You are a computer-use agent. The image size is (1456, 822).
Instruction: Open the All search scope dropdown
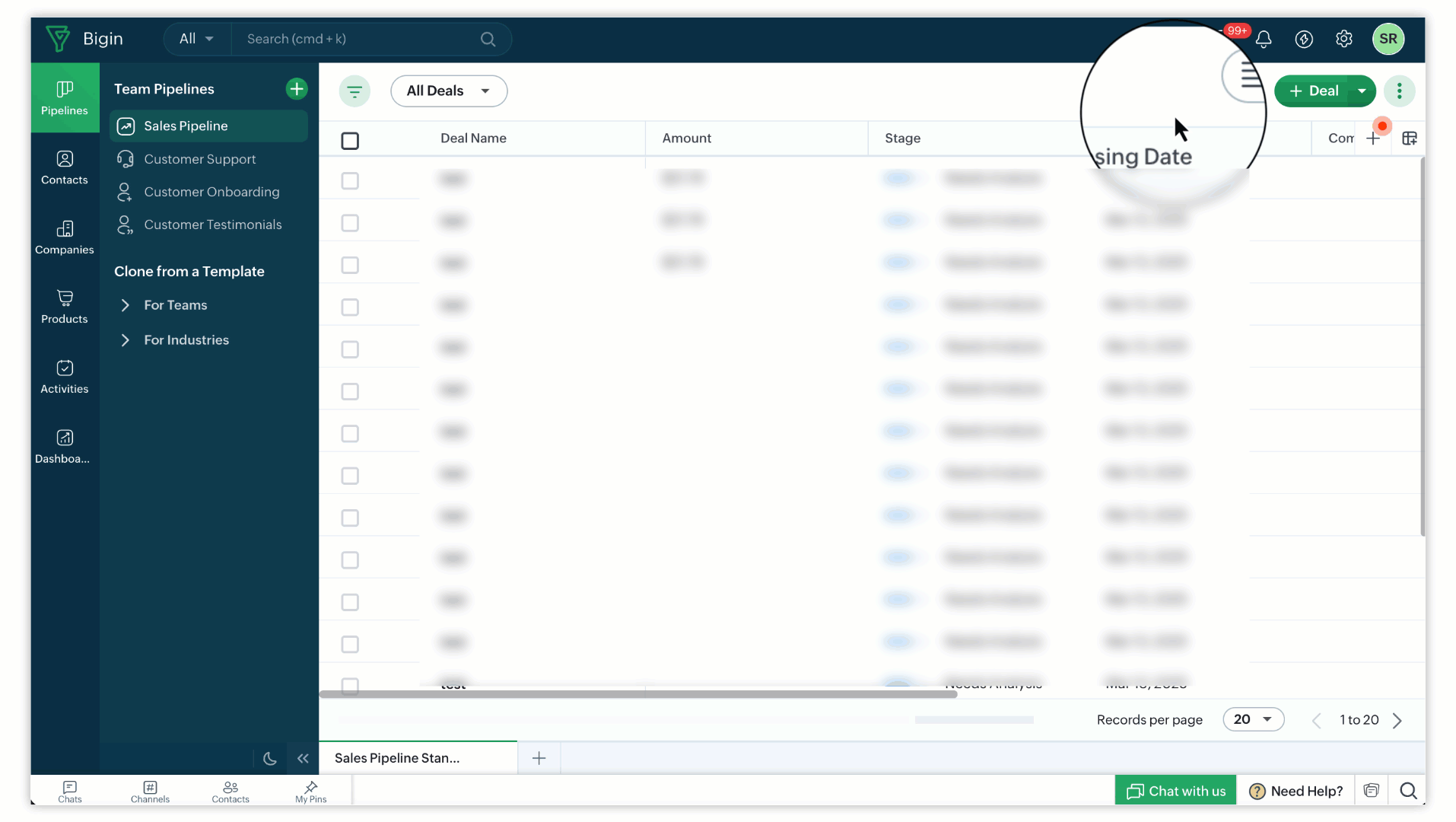pos(197,39)
